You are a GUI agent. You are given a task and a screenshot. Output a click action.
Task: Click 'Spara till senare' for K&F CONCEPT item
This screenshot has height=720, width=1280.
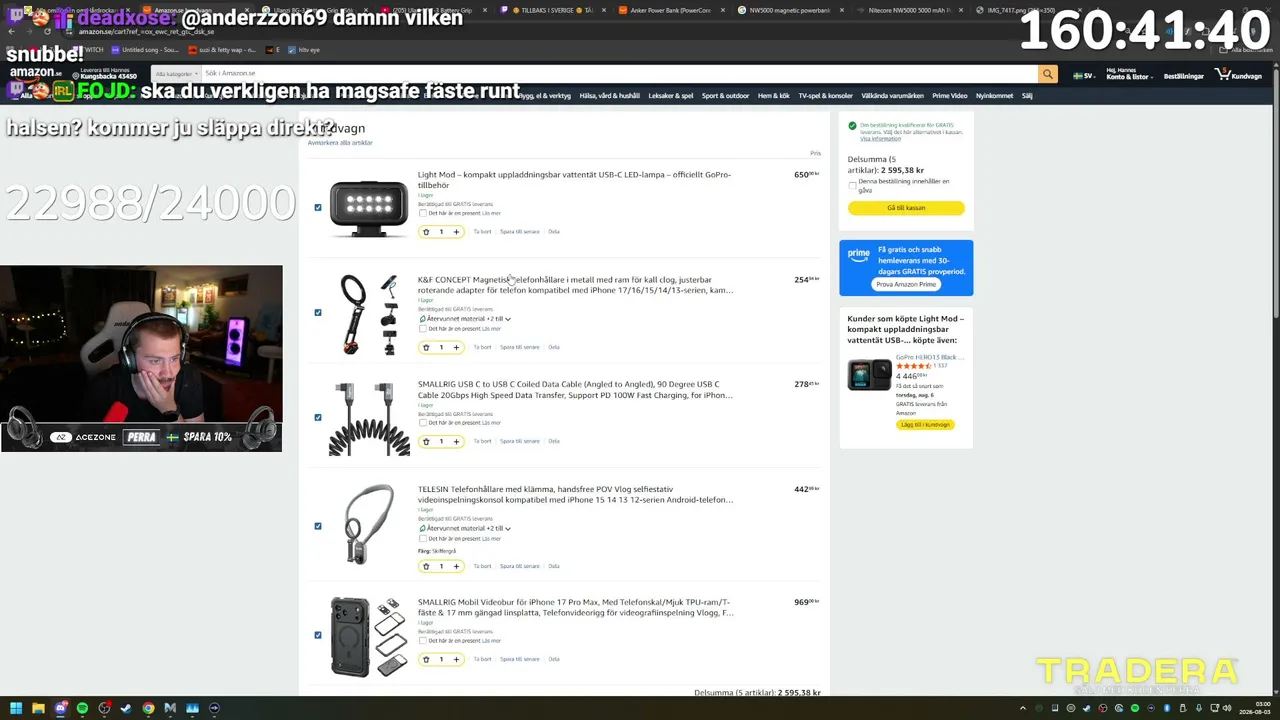click(x=520, y=347)
